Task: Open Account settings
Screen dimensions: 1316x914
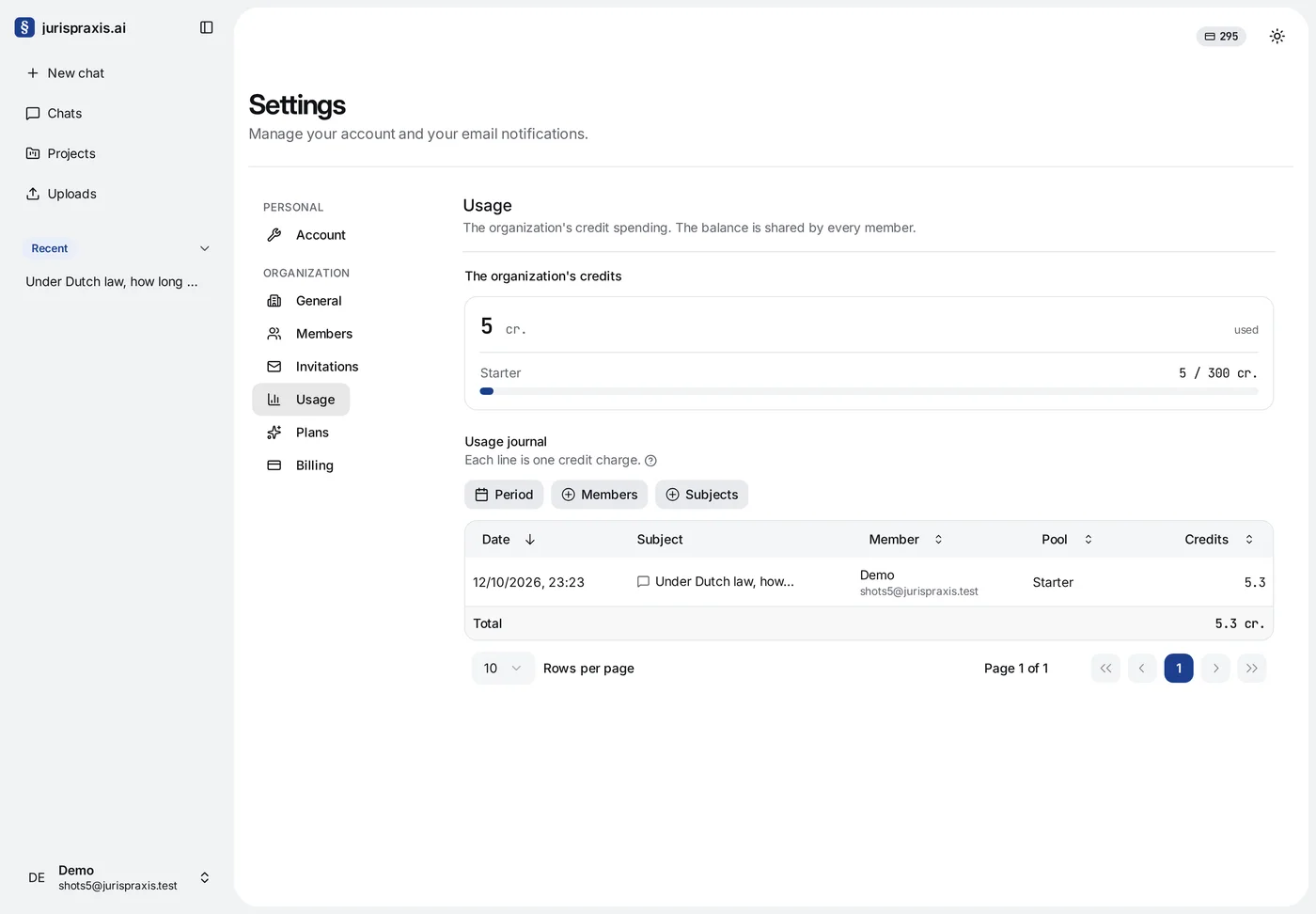Action: coord(307,235)
